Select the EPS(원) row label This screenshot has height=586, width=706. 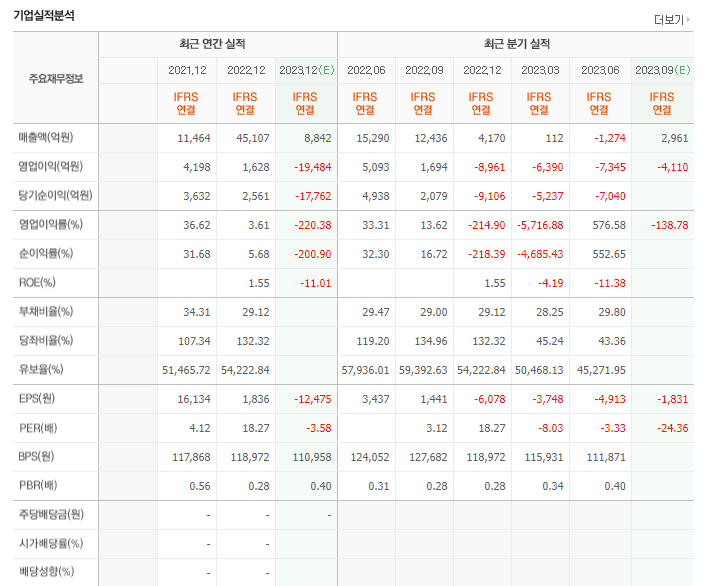37,398
